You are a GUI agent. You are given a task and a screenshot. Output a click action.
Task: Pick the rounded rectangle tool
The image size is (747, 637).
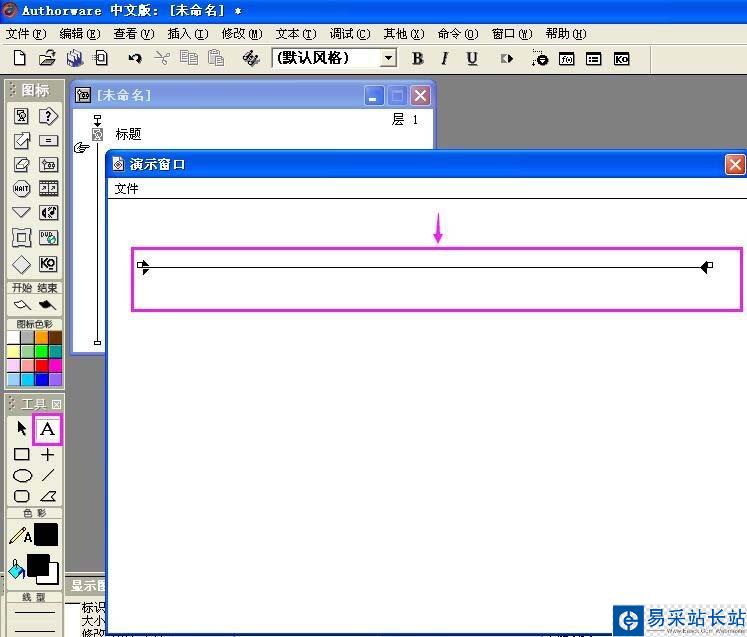(21, 496)
